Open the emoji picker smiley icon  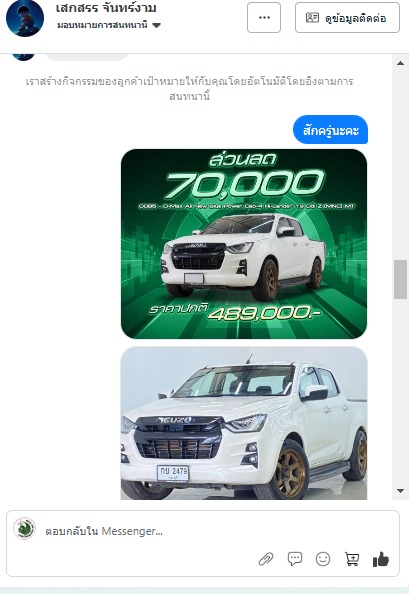[x=323, y=559]
